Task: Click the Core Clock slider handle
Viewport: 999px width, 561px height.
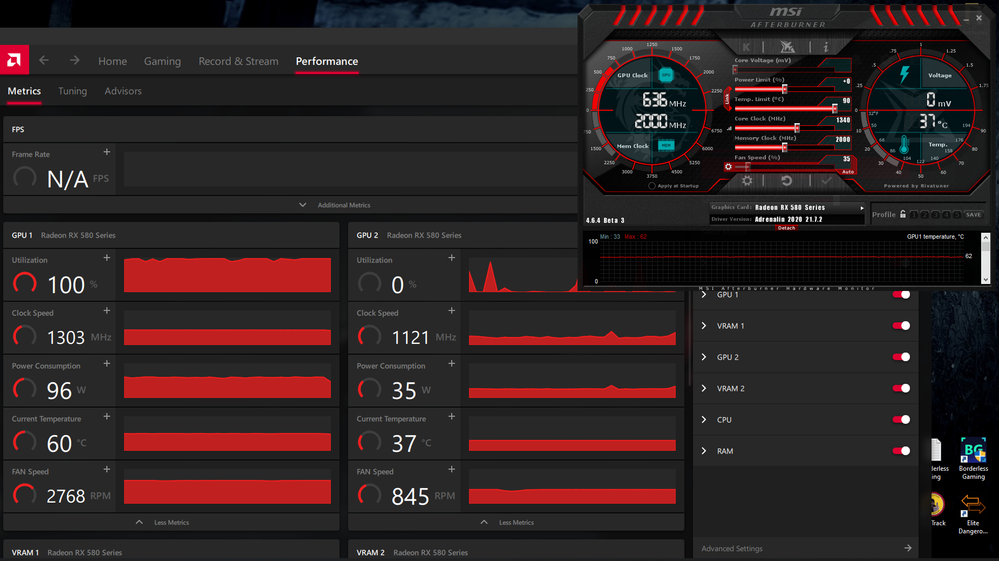Action: coord(796,128)
